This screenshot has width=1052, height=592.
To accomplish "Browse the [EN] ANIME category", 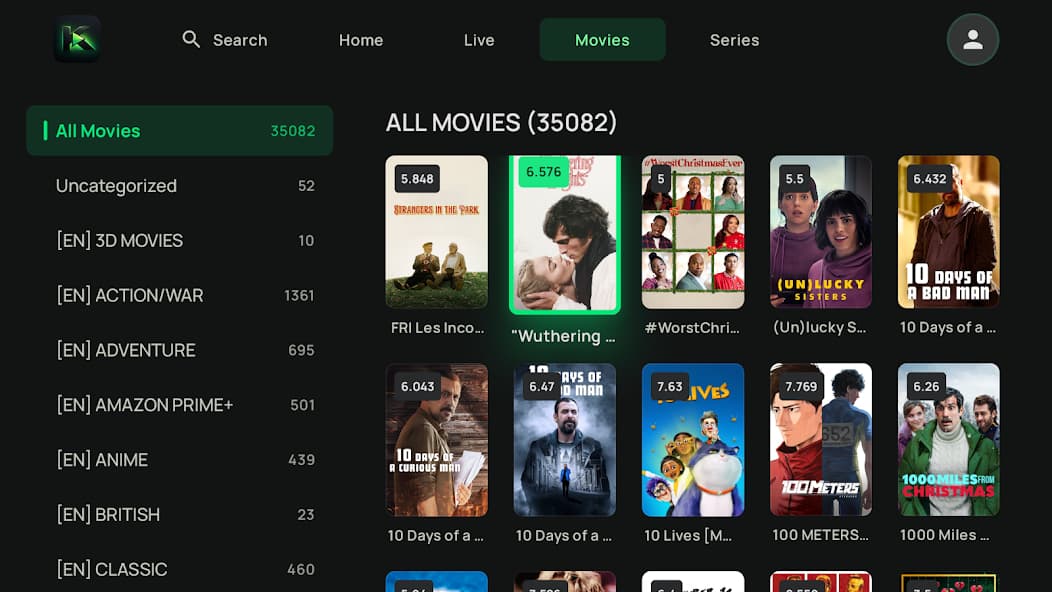I will point(180,460).
